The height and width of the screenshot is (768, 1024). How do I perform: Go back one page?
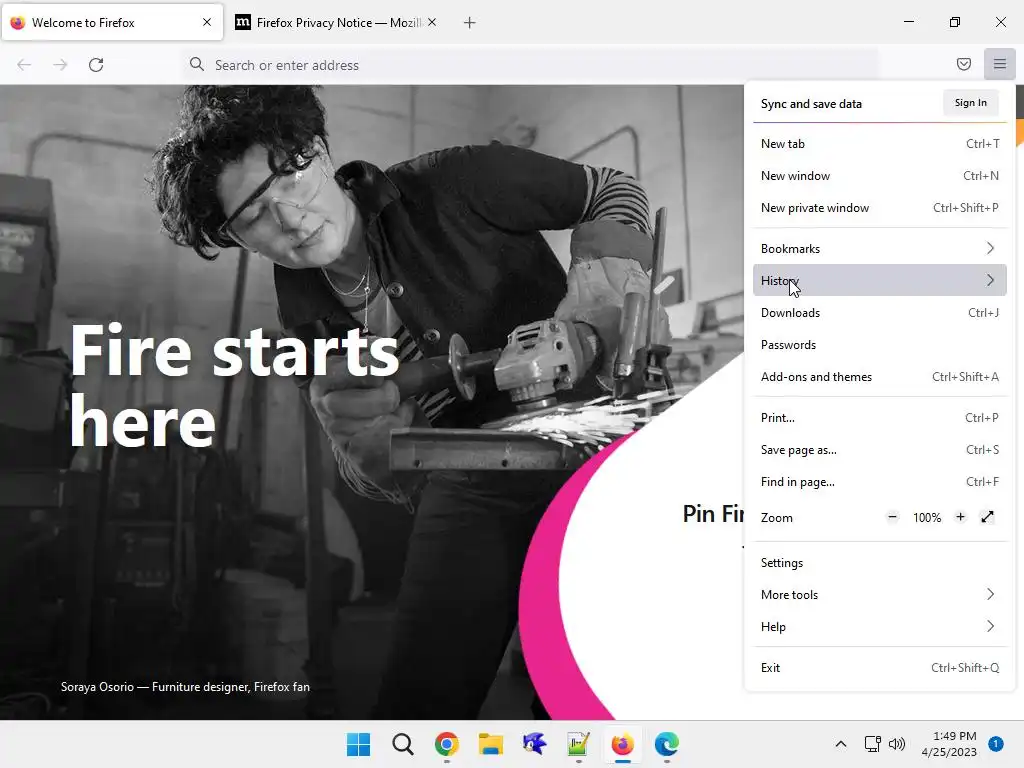tap(24, 65)
